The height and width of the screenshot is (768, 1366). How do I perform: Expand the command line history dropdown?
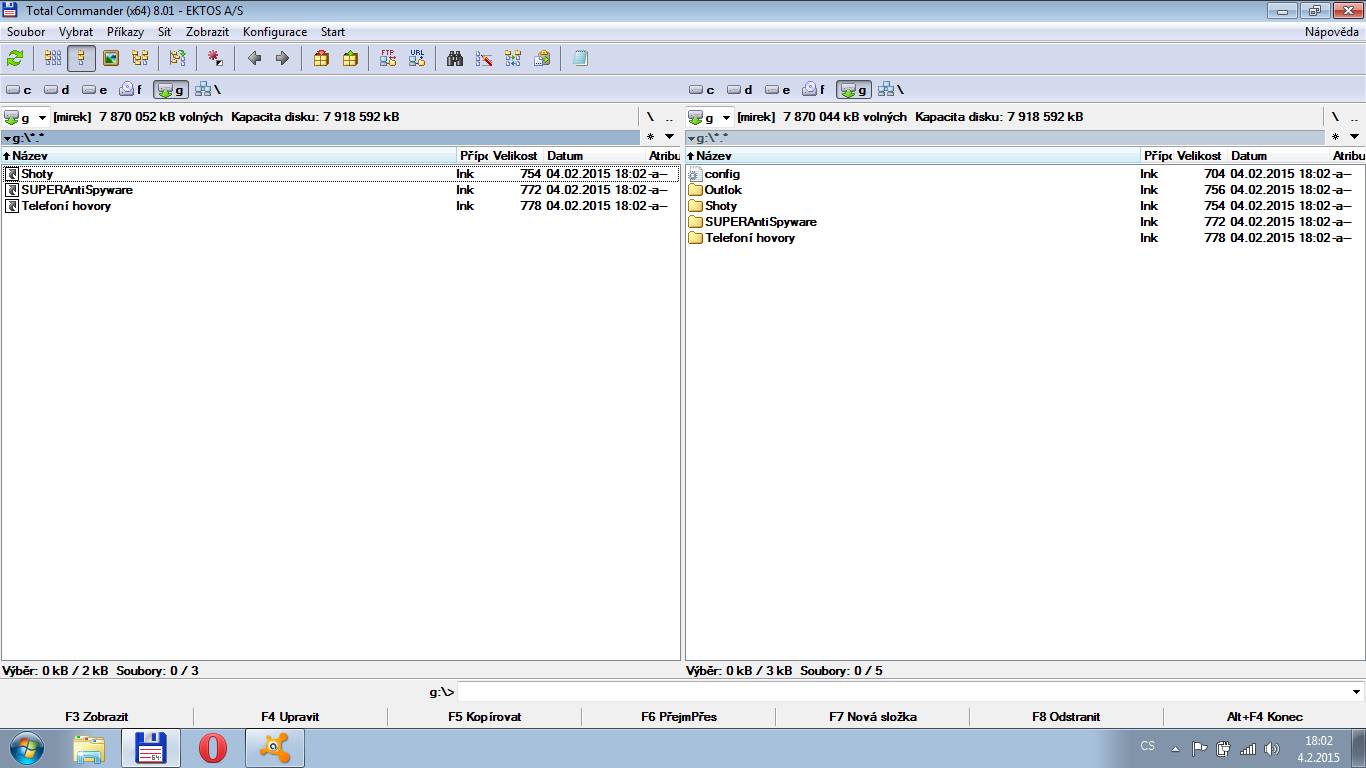(x=1356, y=692)
